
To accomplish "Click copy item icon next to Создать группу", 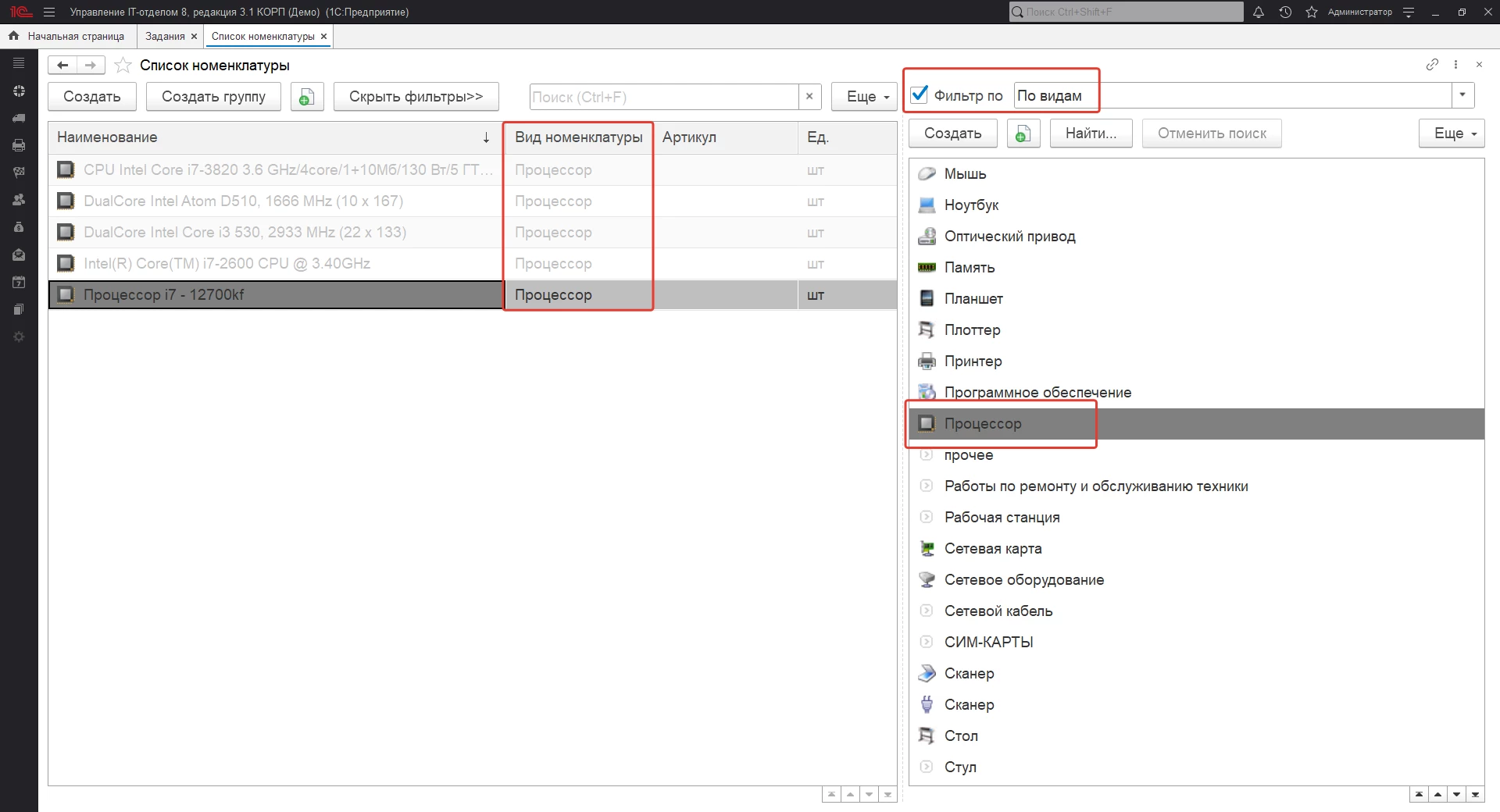I will (307, 97).
